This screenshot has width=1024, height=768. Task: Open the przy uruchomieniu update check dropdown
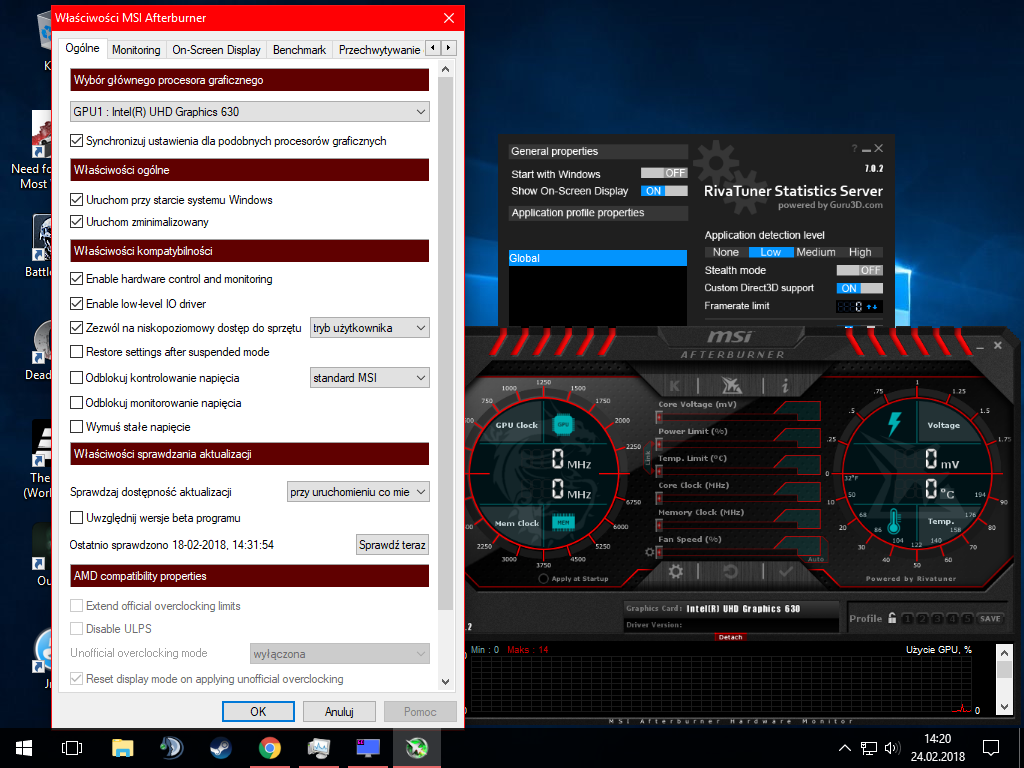tap(359, 492)
